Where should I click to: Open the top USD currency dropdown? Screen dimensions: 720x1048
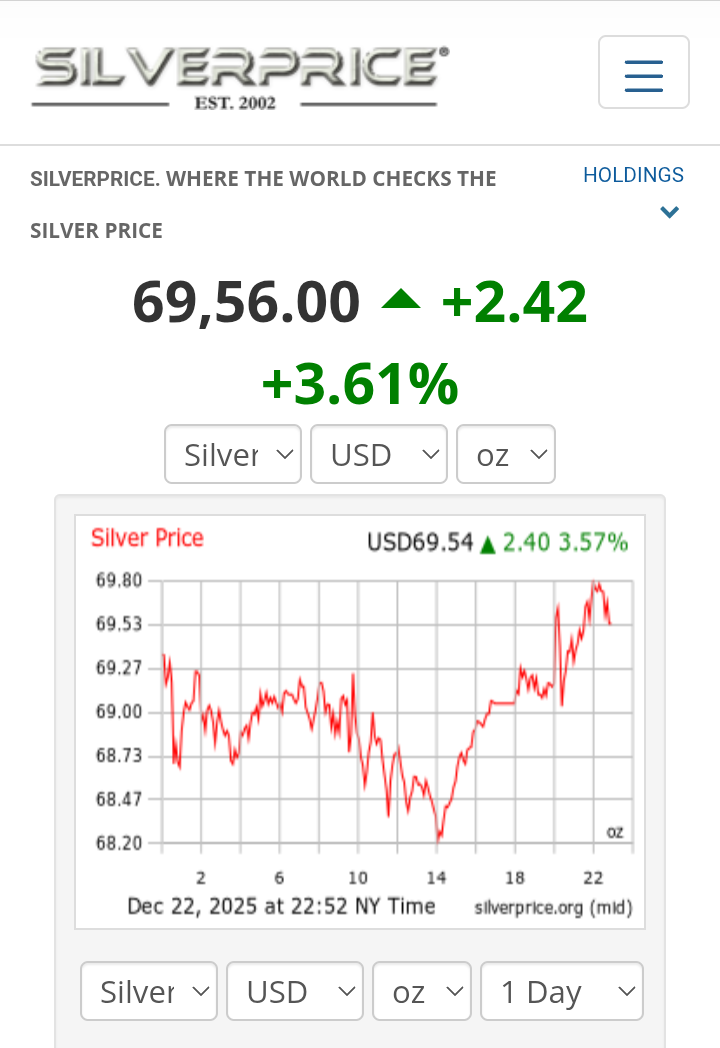(x=379, y=455)
